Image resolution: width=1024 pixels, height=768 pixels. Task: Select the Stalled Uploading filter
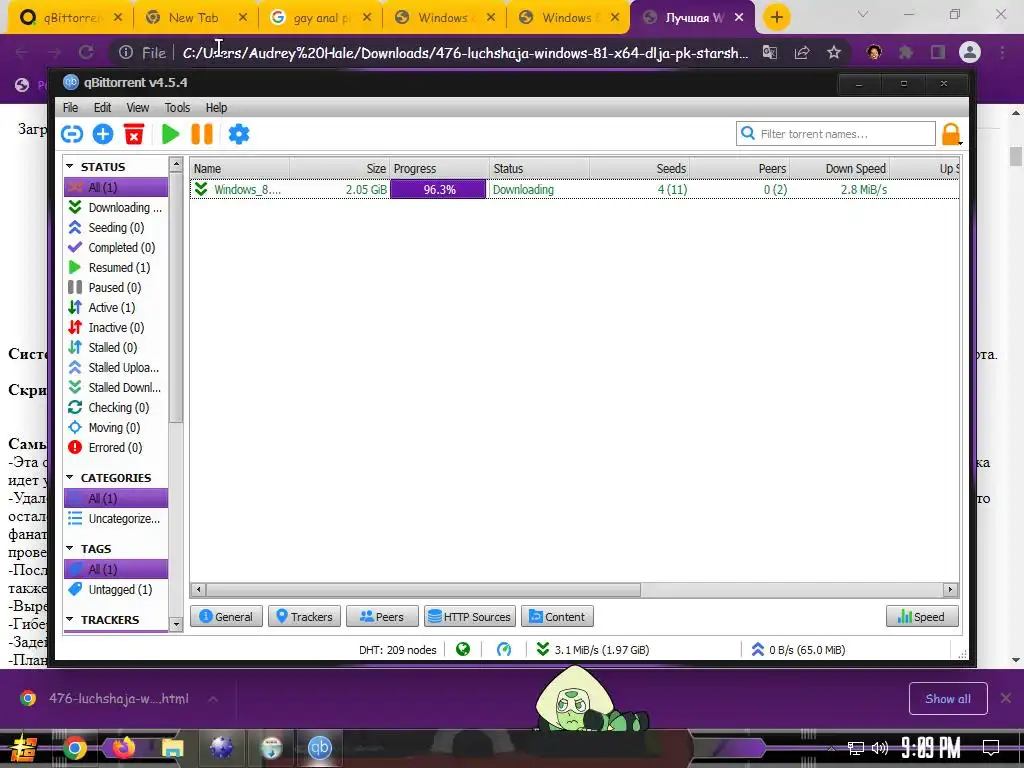[x=116, y=367]
